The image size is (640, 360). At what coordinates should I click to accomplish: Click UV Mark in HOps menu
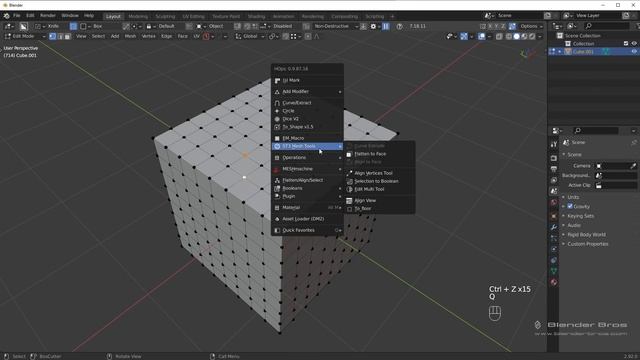(x=307, y=80)
